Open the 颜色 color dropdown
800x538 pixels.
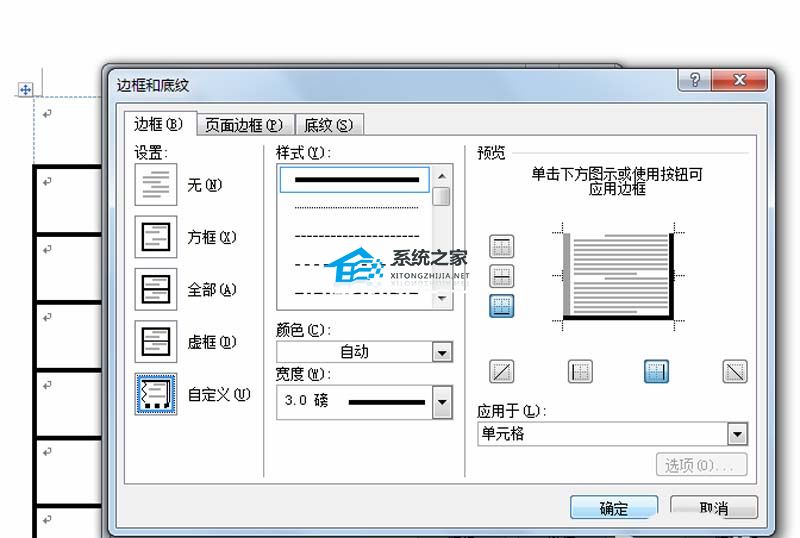pyautogui.click(x=442, y=352)
